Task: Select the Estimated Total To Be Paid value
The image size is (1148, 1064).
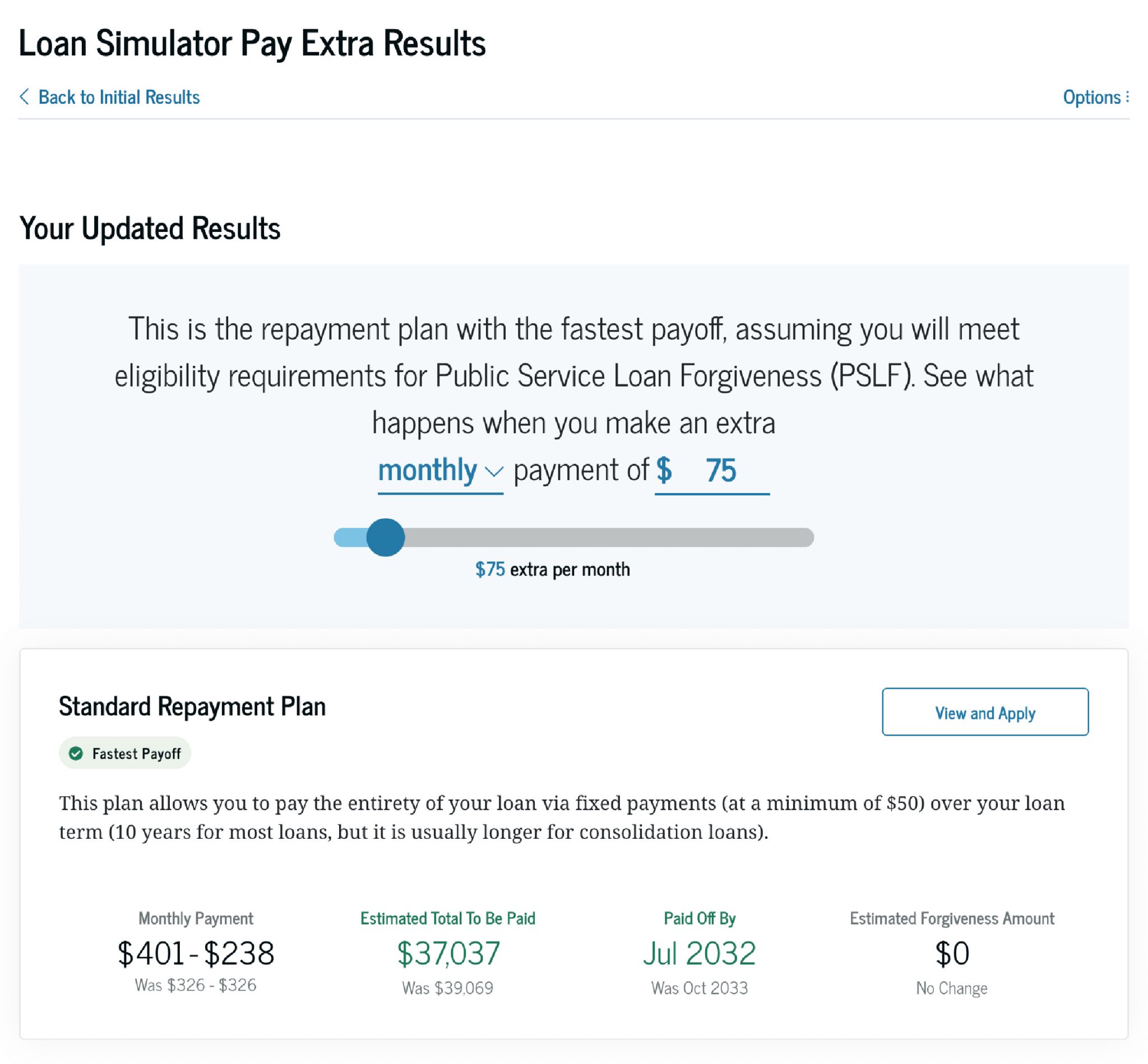Action: tap(450, 953)
